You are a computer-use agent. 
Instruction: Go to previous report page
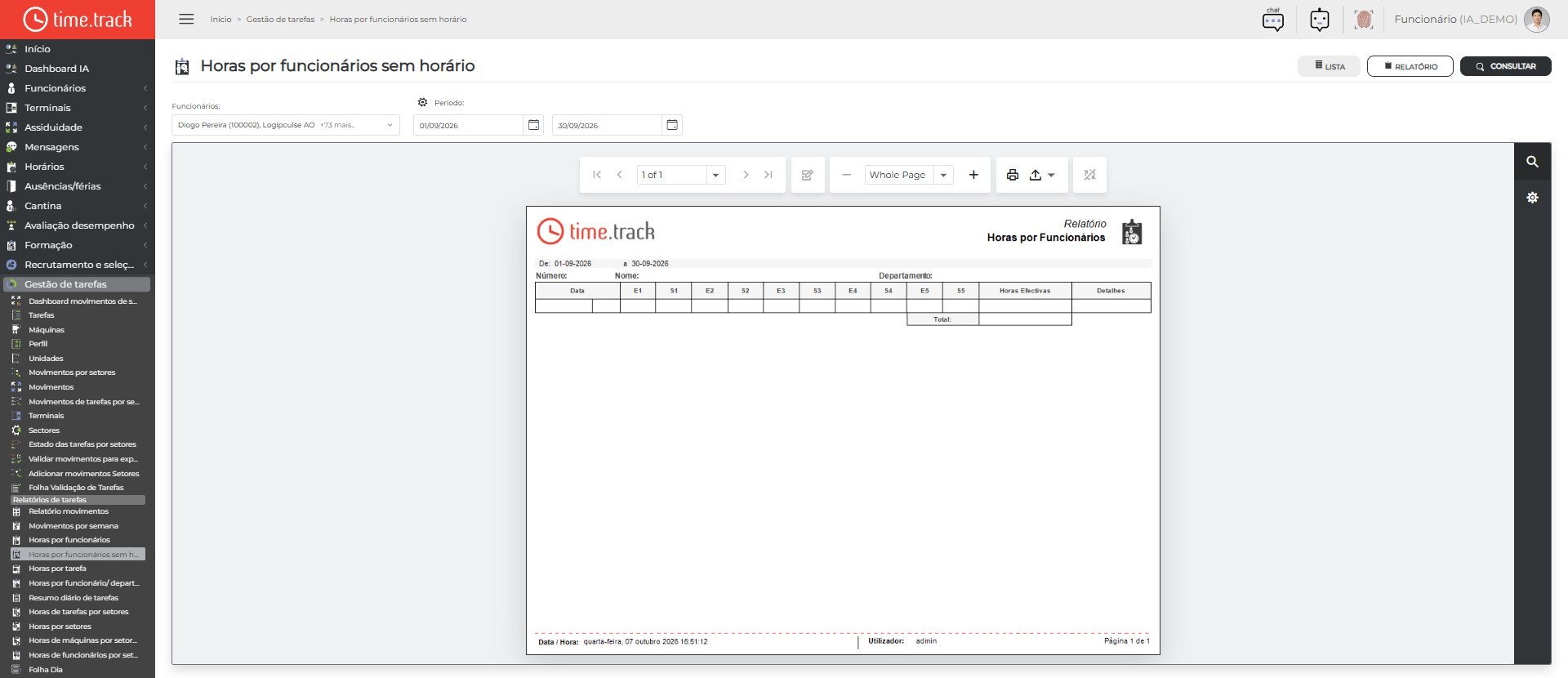click(620, 175)
